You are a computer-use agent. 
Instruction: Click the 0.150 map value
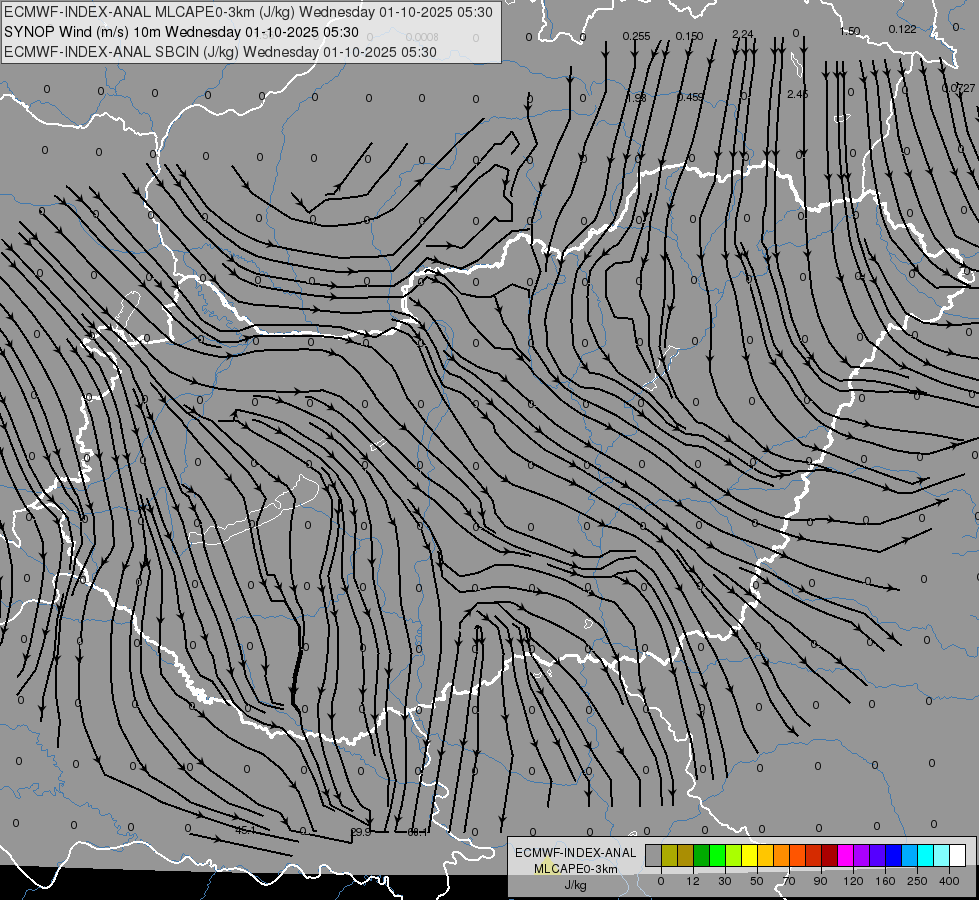point(689,36)
